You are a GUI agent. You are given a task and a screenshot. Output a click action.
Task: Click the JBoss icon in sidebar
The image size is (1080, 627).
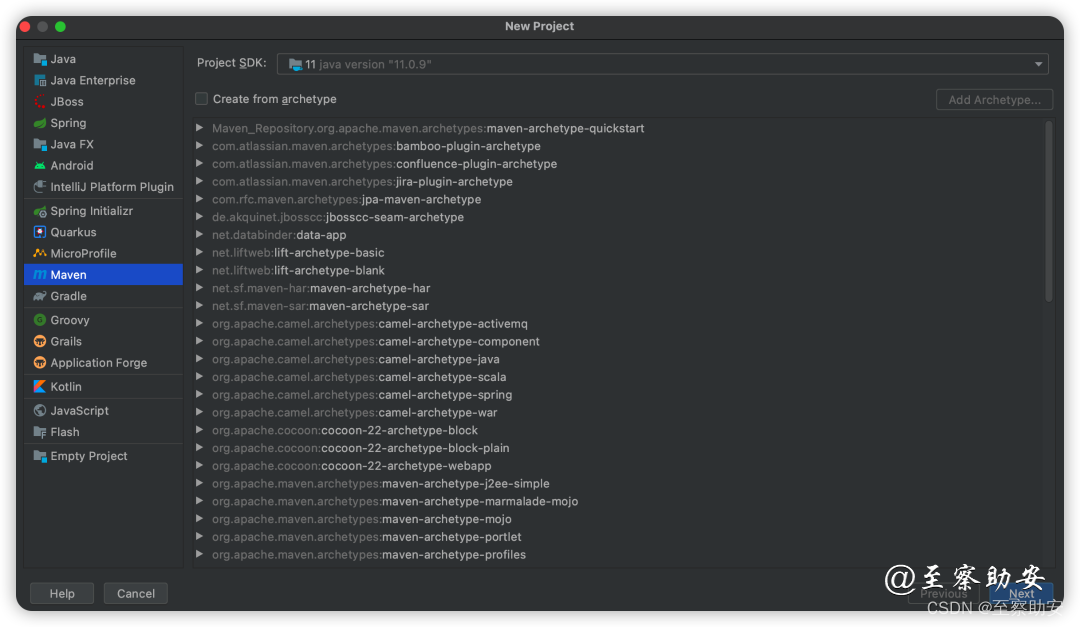(40, 102)
